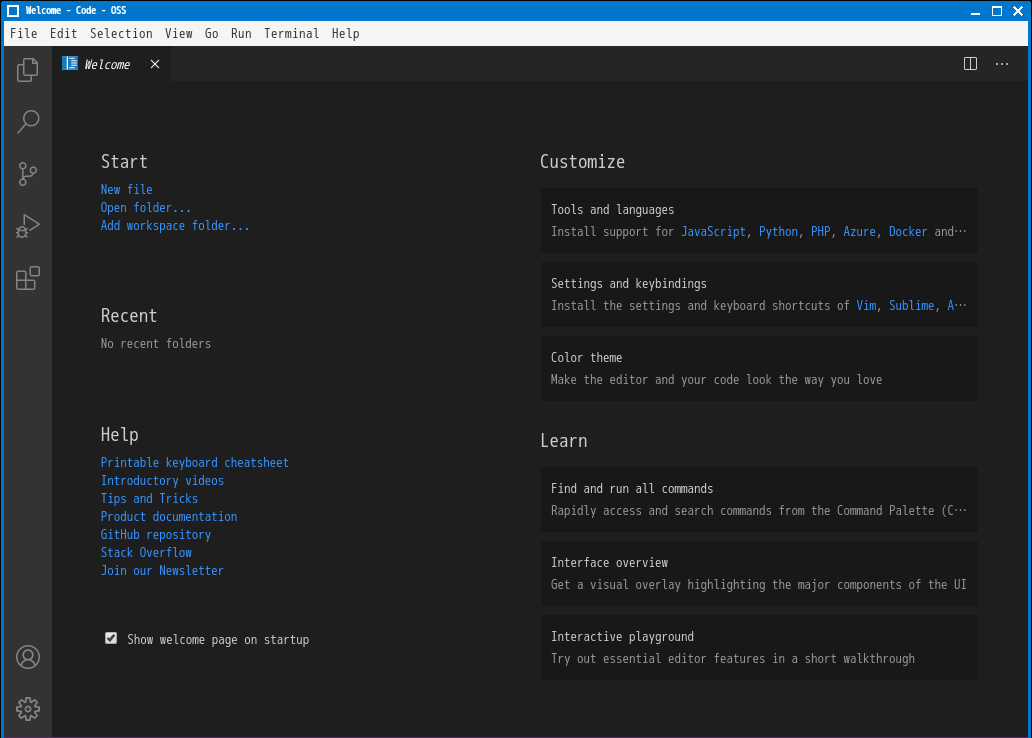Open the View menu
This screenshot has height=738, width=1032.
point(178,34)
